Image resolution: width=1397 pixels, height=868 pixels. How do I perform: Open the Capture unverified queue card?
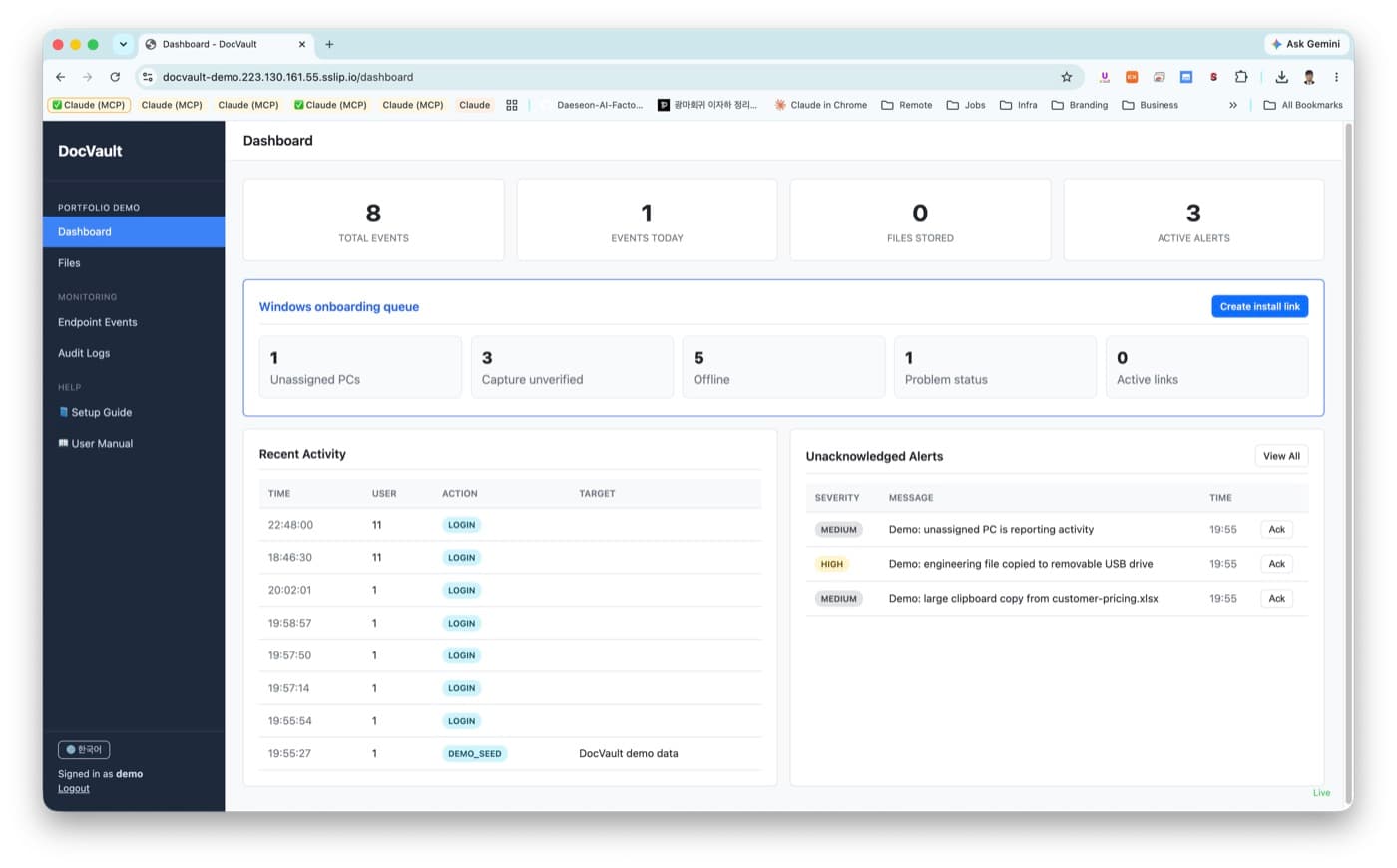click(572, 367)
